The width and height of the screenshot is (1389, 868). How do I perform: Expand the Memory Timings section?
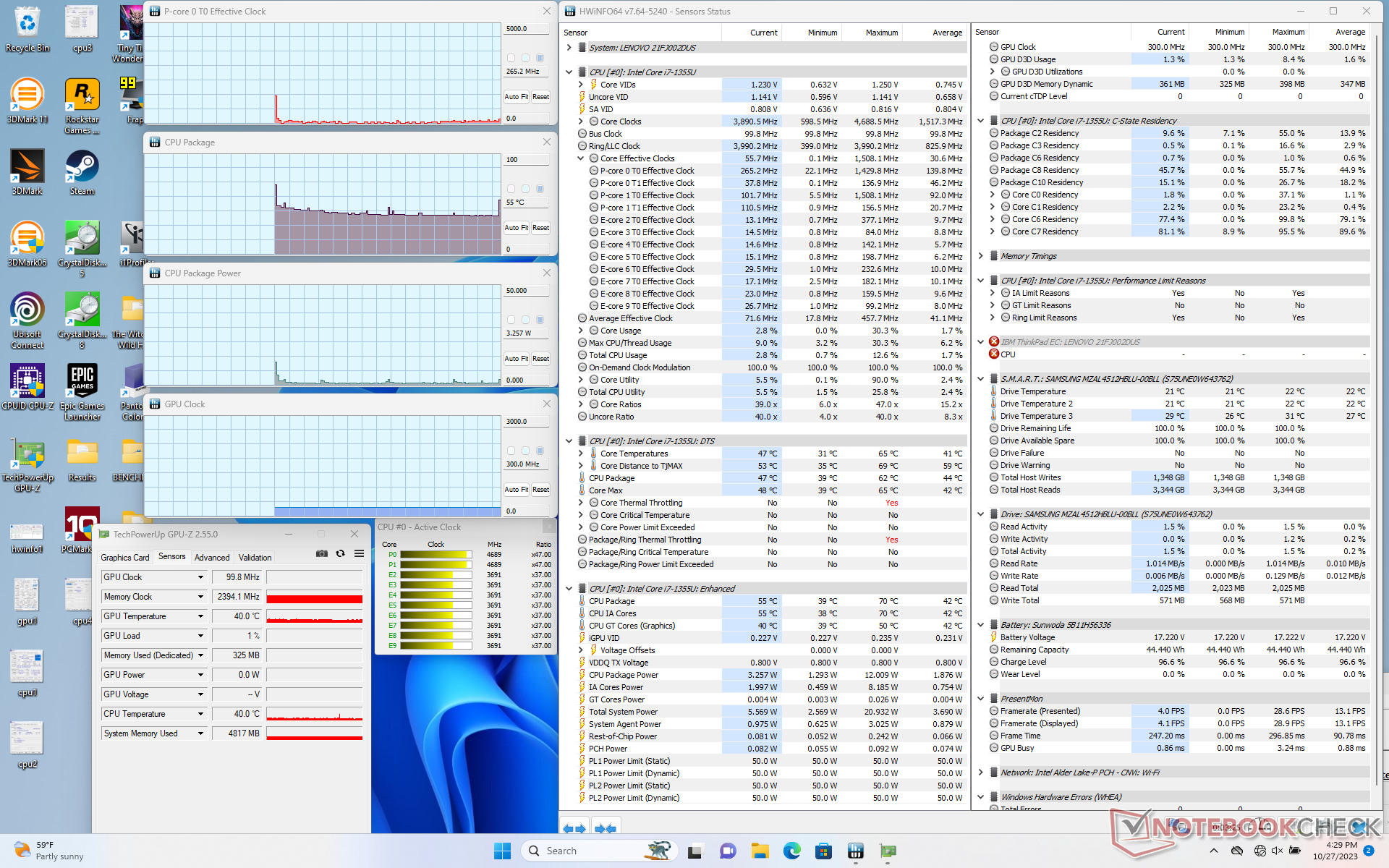tap(981, 256)
